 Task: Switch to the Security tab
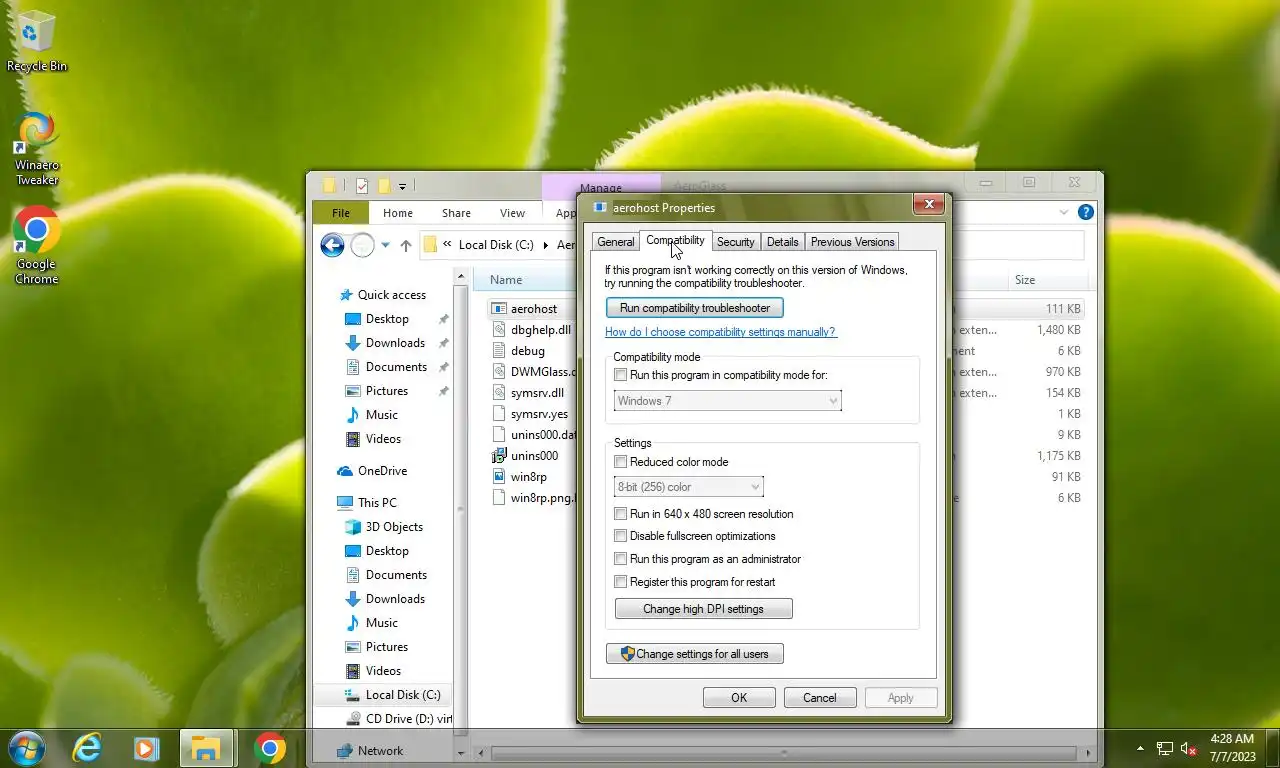pyautogui.click(x=736, y=242)
